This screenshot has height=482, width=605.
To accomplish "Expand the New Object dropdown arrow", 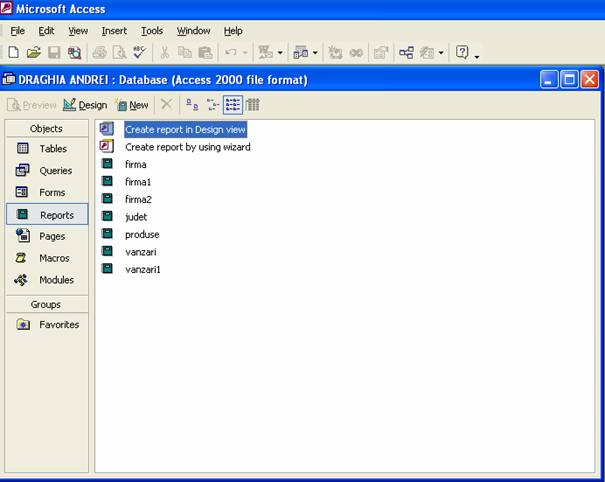I will point(443,52).
